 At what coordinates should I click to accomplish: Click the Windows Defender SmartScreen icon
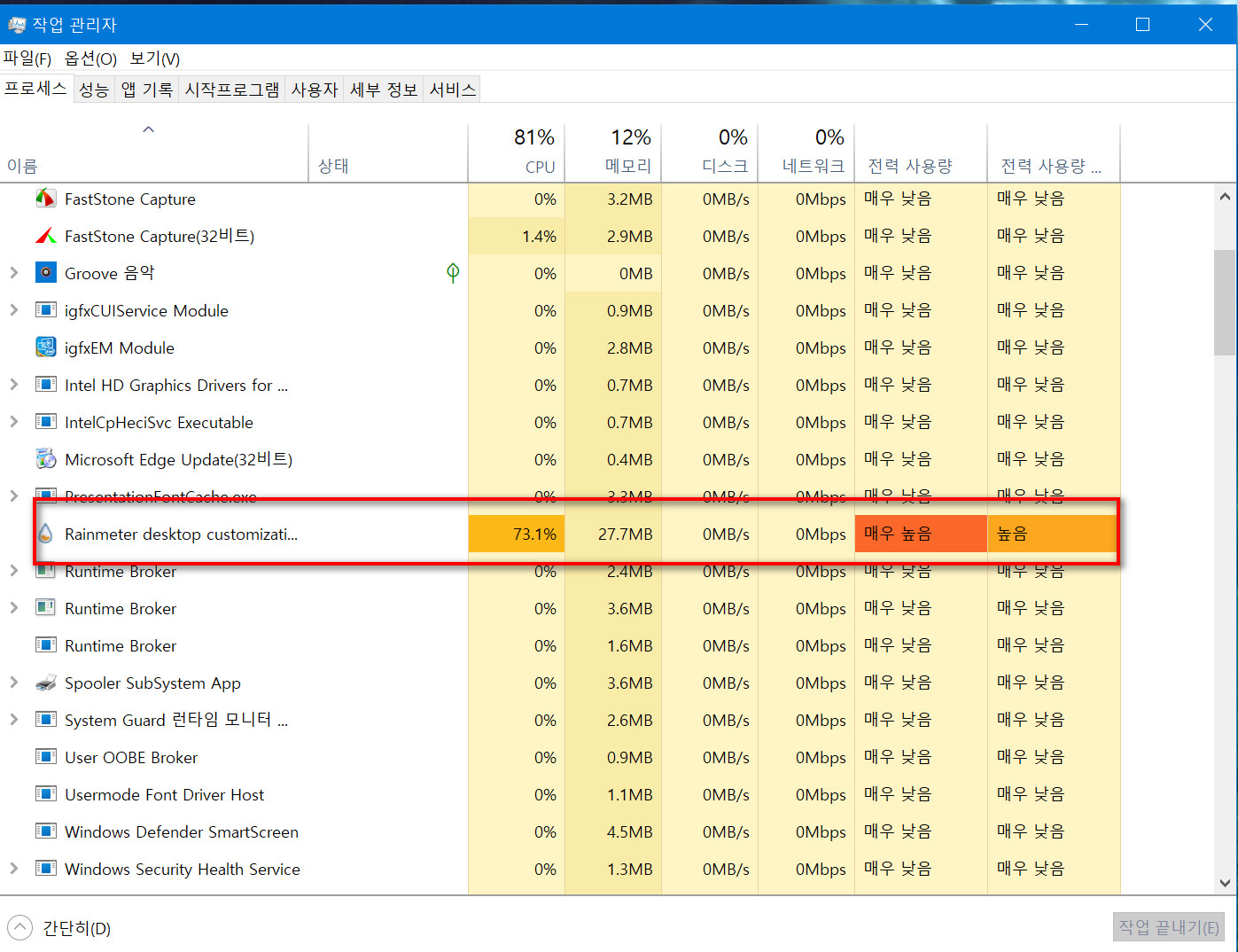pos(45,831)
